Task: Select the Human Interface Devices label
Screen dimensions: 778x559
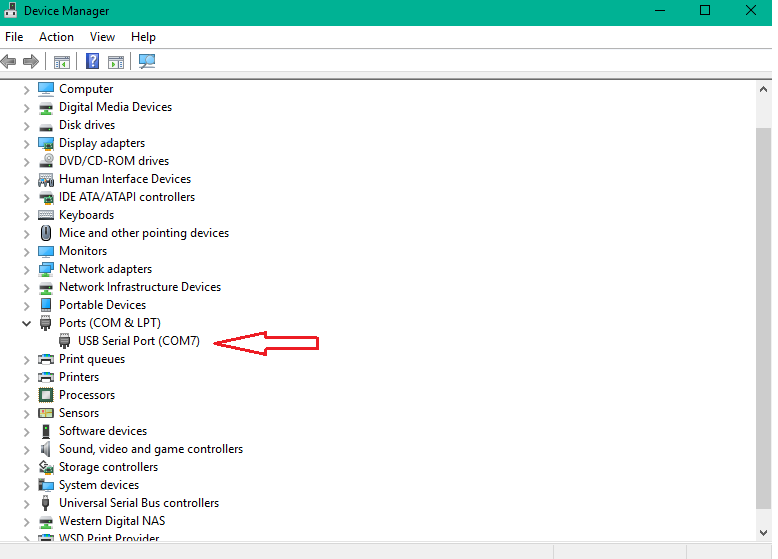Action: pos(125,179)
